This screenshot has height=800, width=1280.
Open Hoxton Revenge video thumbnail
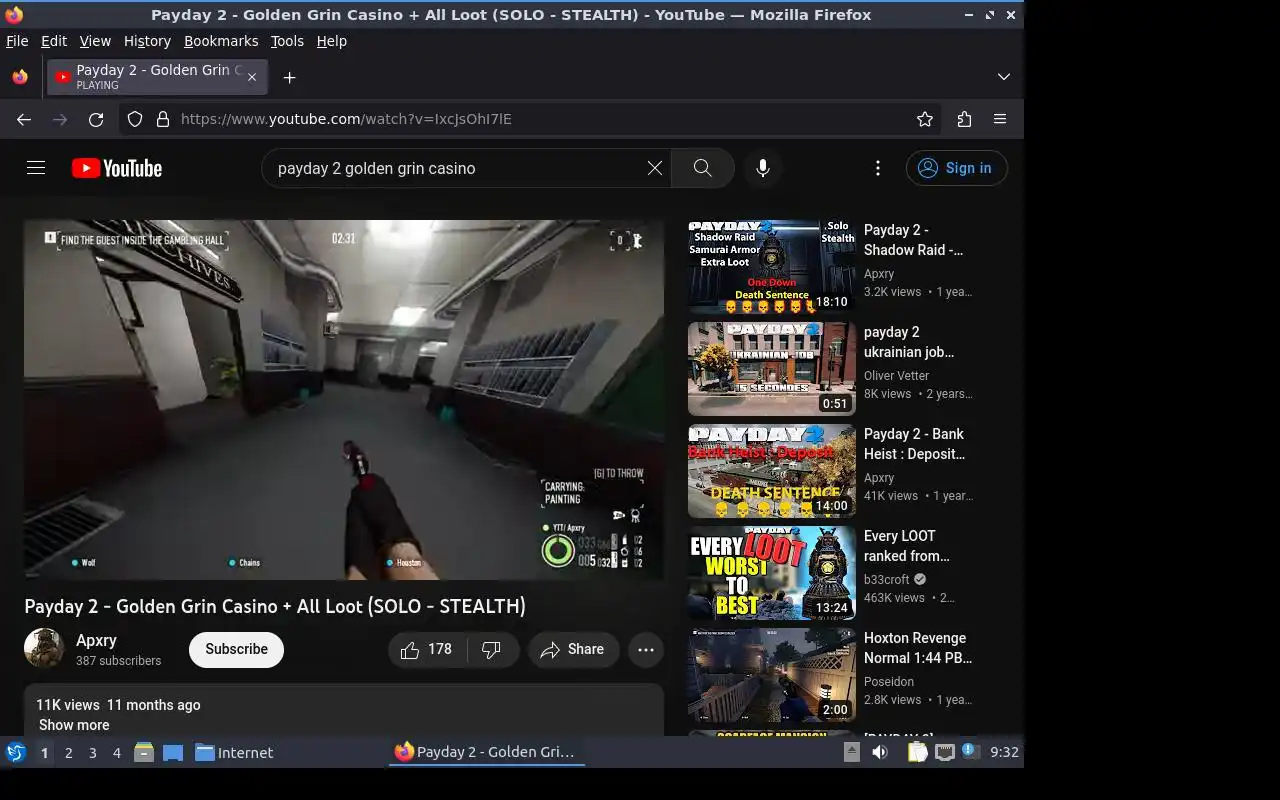pos(772,675)
